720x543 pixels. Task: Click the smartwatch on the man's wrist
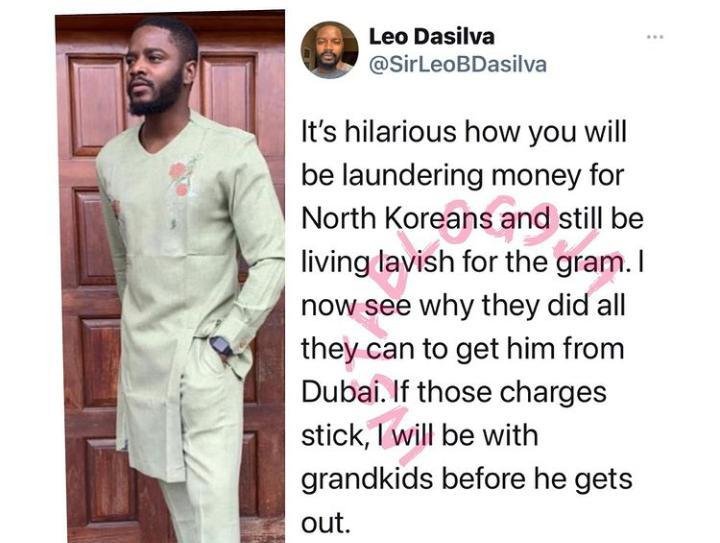click(221, 345)
